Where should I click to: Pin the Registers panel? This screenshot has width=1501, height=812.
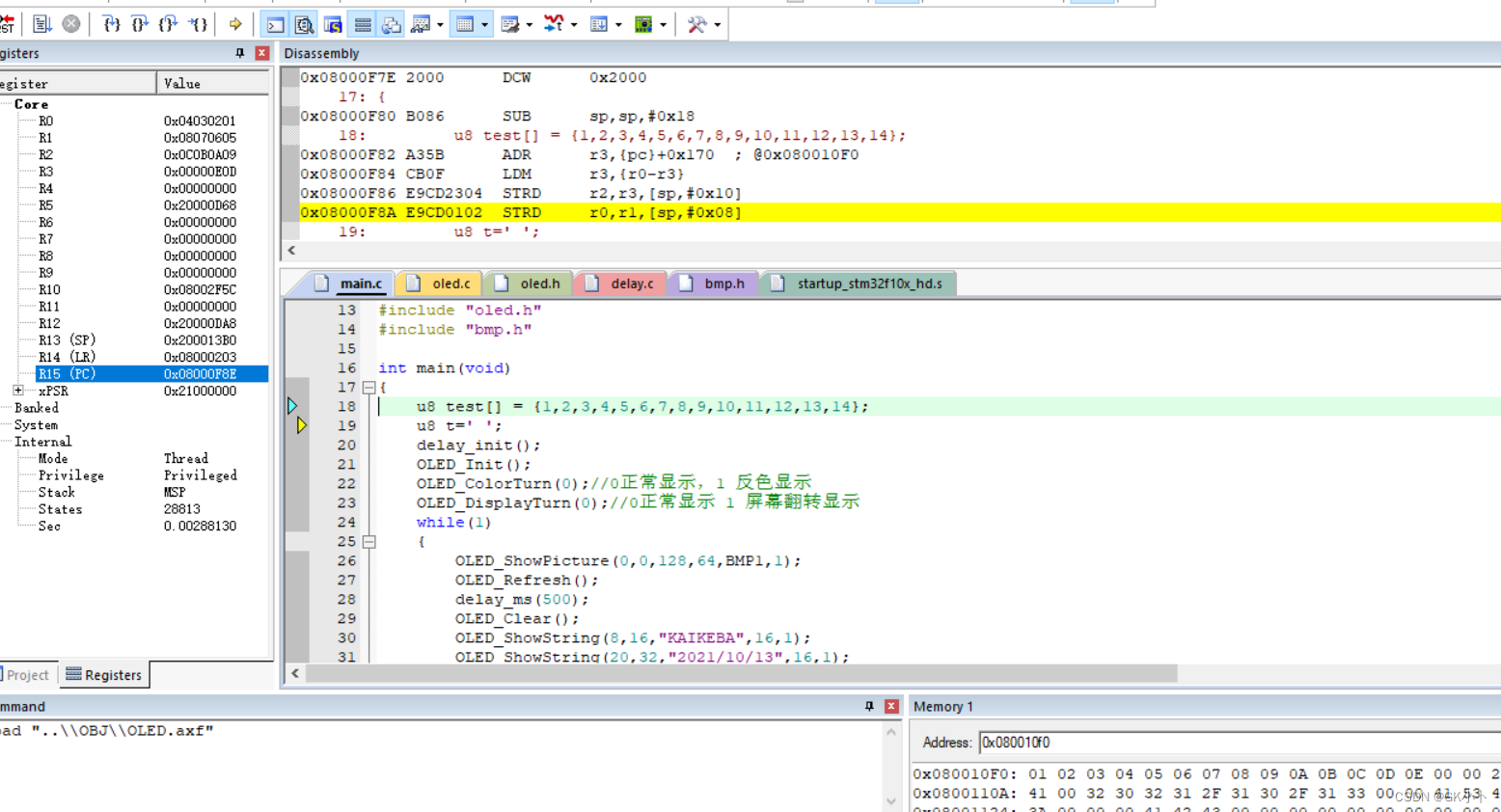point(240,53)
